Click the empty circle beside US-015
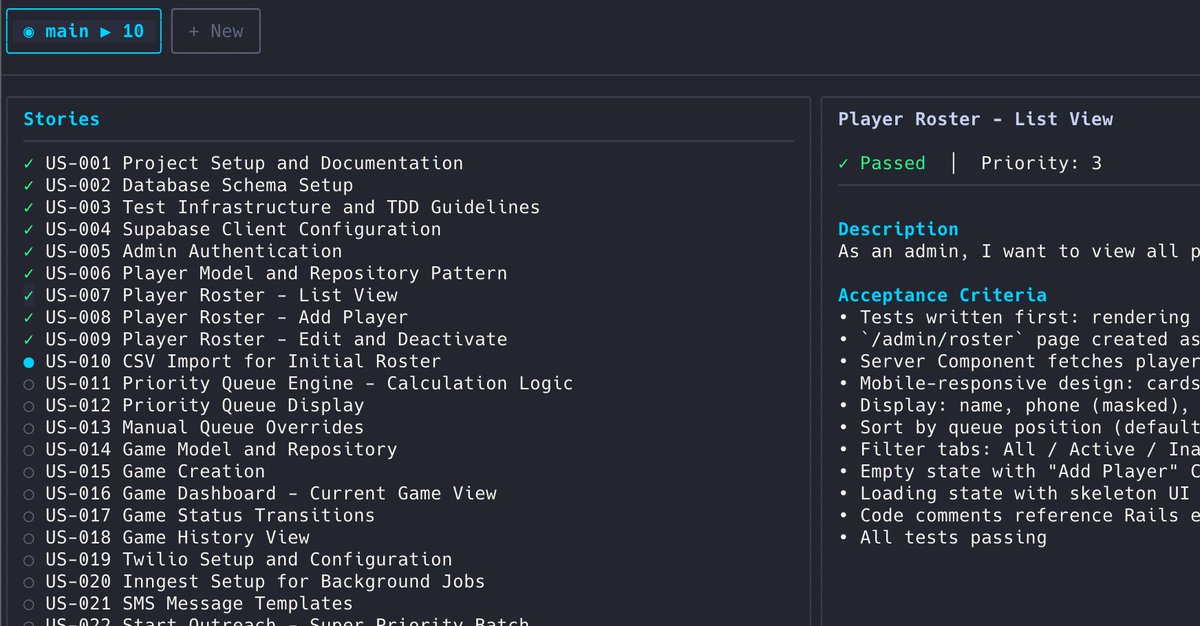 (x=29, y=472)
